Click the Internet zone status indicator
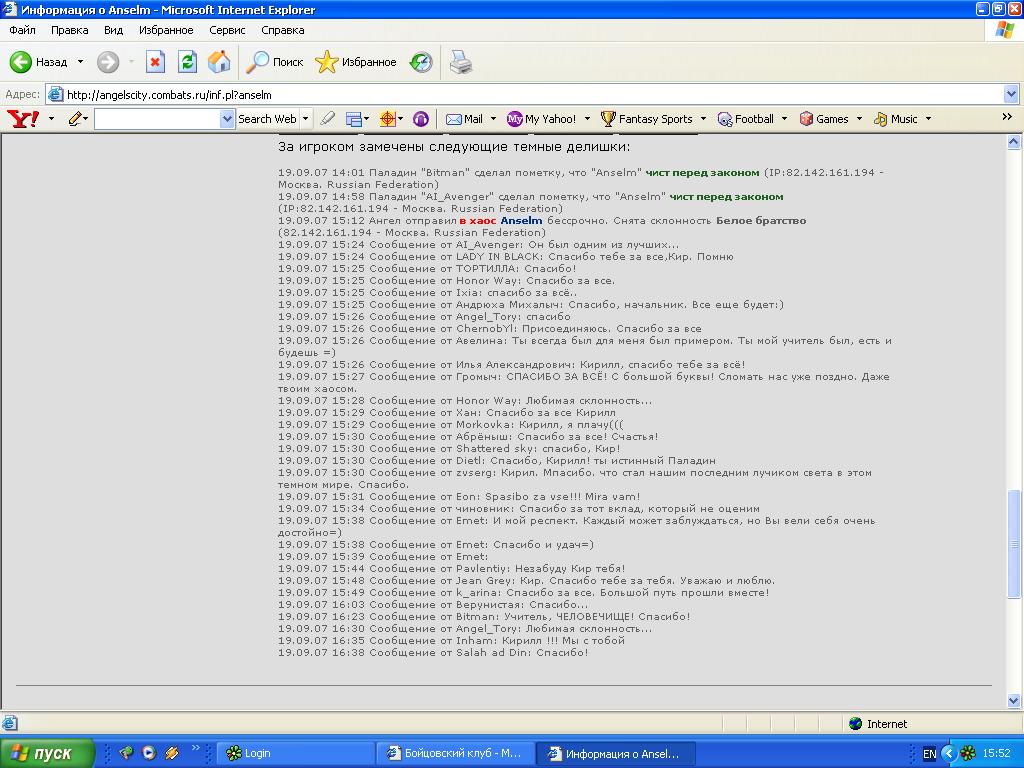Image resolution: width=1024 pixels, height=768 pixels. click(878, 724)
